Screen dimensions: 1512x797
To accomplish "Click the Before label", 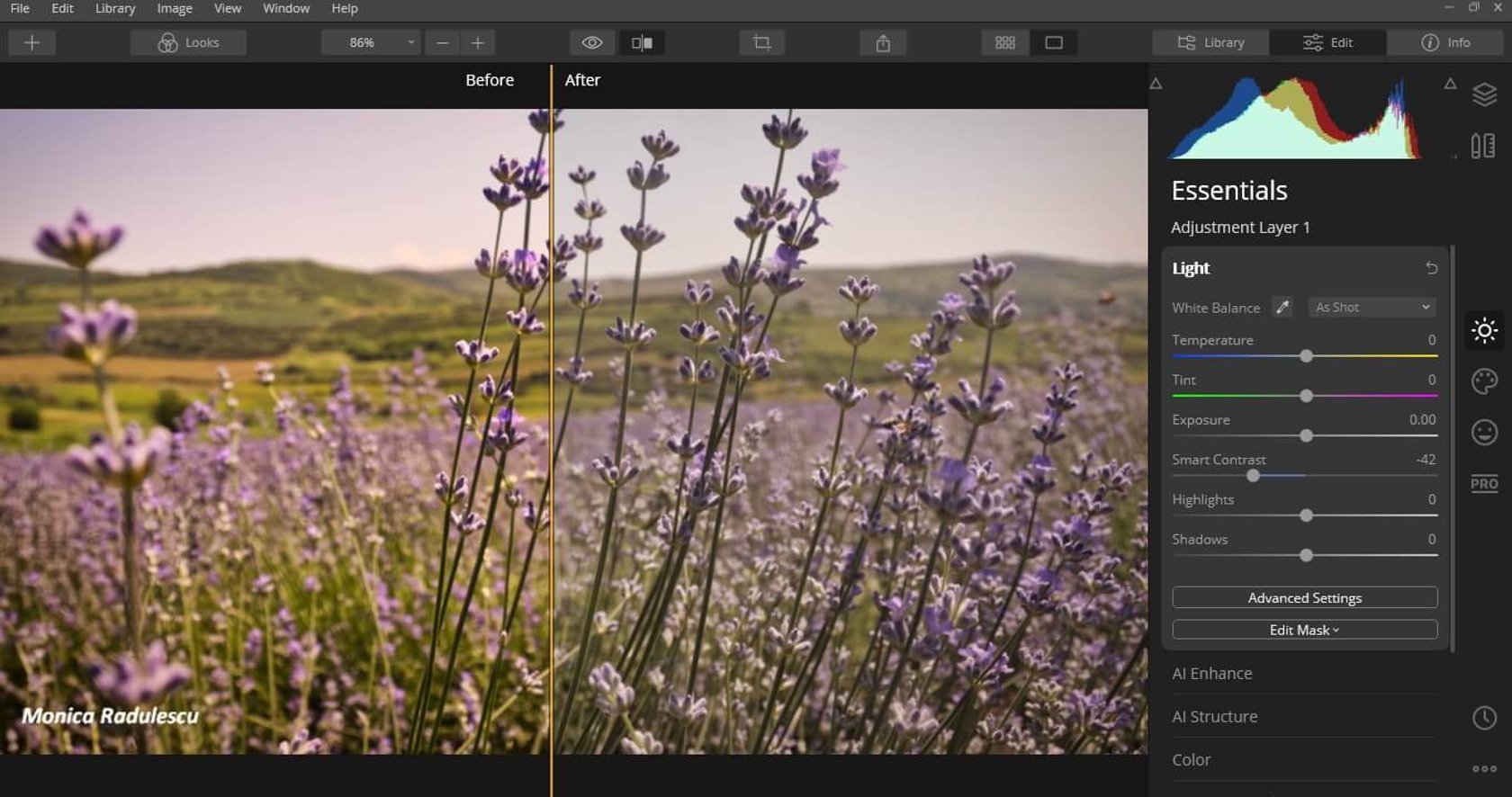I will coord(490,80).
